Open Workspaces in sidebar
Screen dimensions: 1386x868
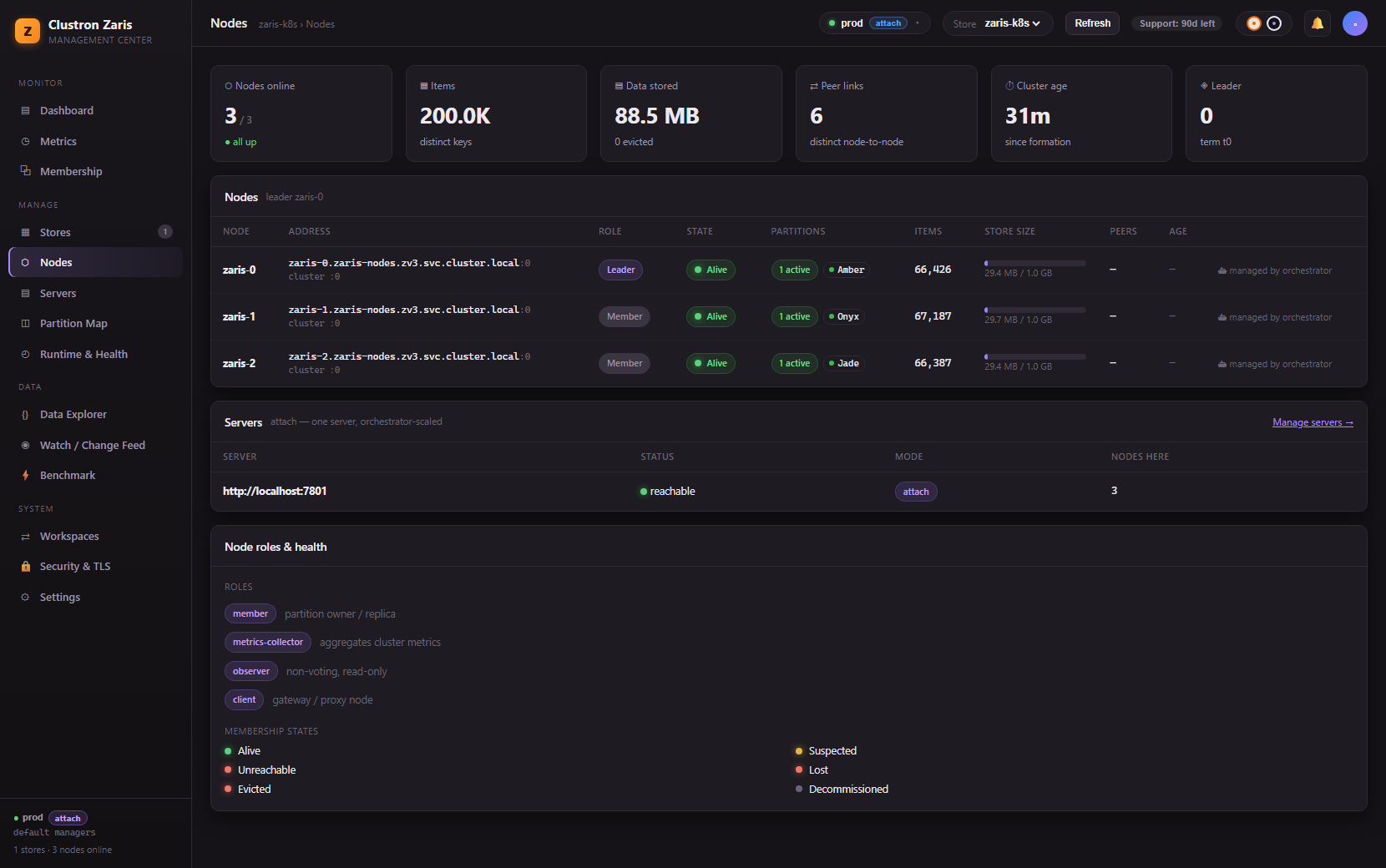coord(95,537)
